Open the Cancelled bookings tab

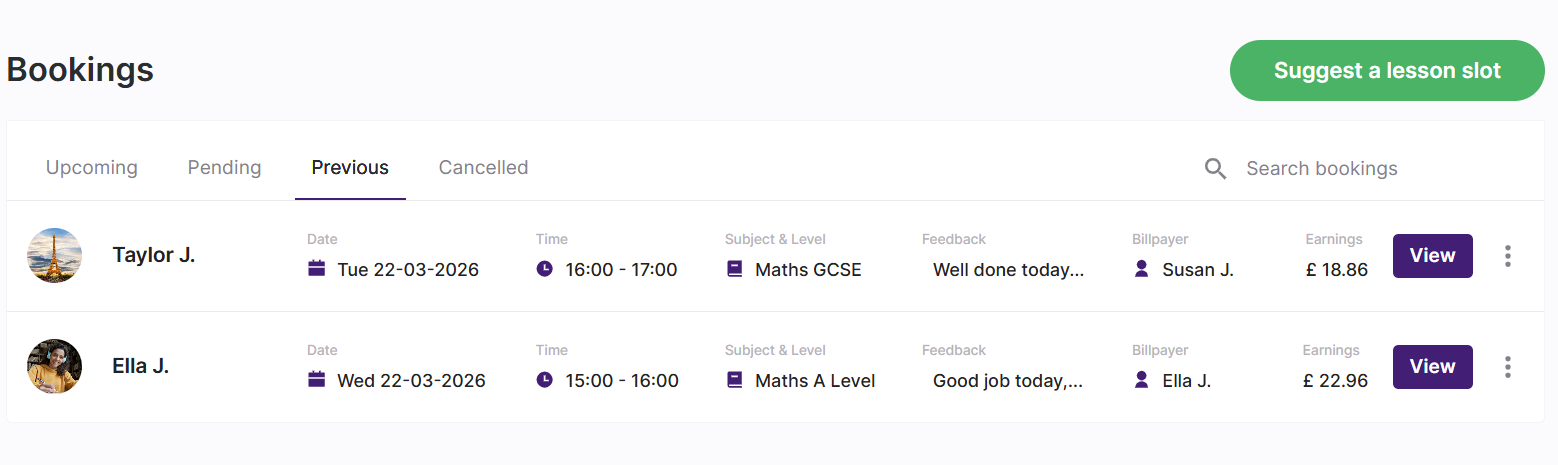coord(483,168)
